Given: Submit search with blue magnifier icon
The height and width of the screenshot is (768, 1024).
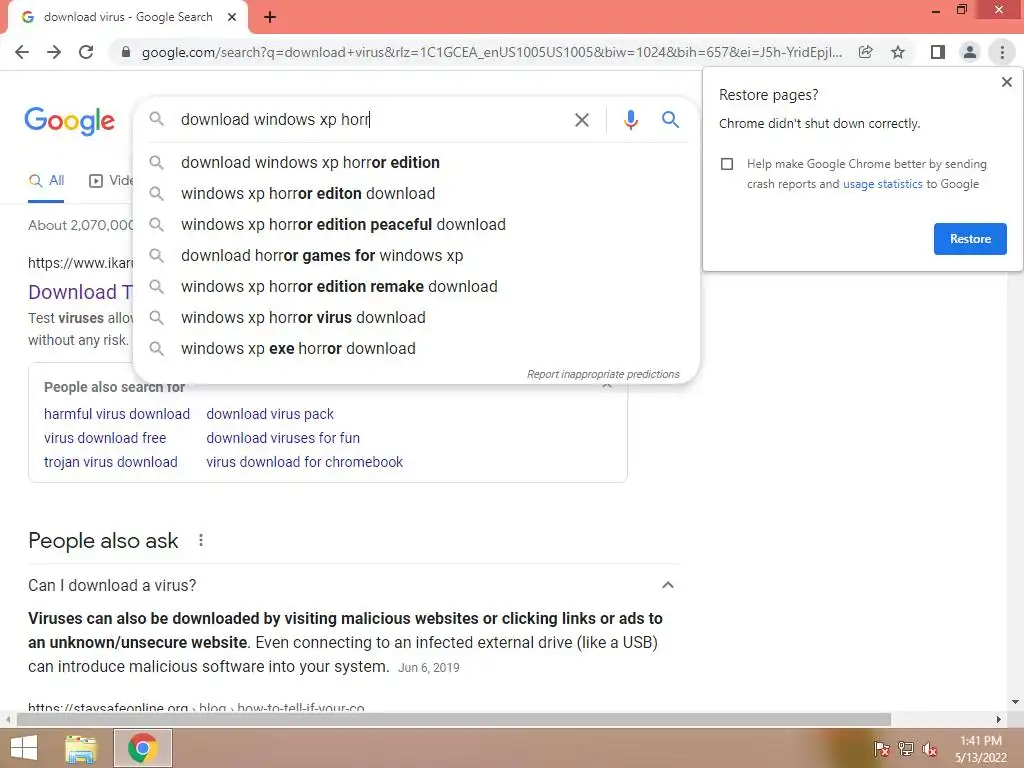Looking at the screenshot, I should (x=670, y=120).
